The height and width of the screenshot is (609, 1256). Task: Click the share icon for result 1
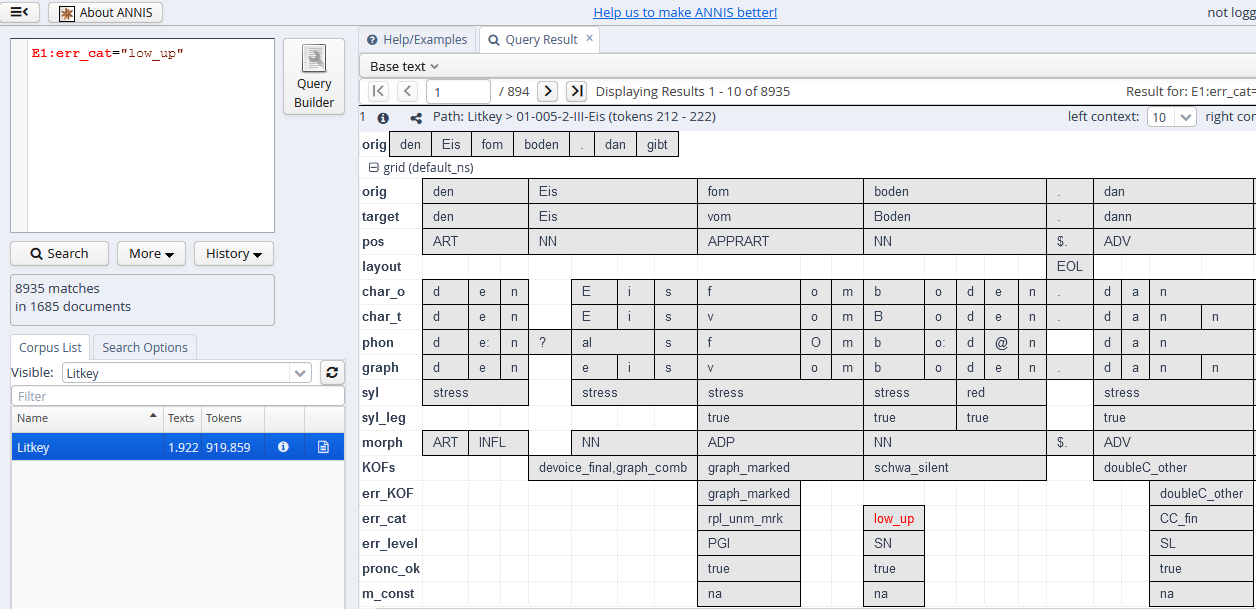(x=416, y=117)
